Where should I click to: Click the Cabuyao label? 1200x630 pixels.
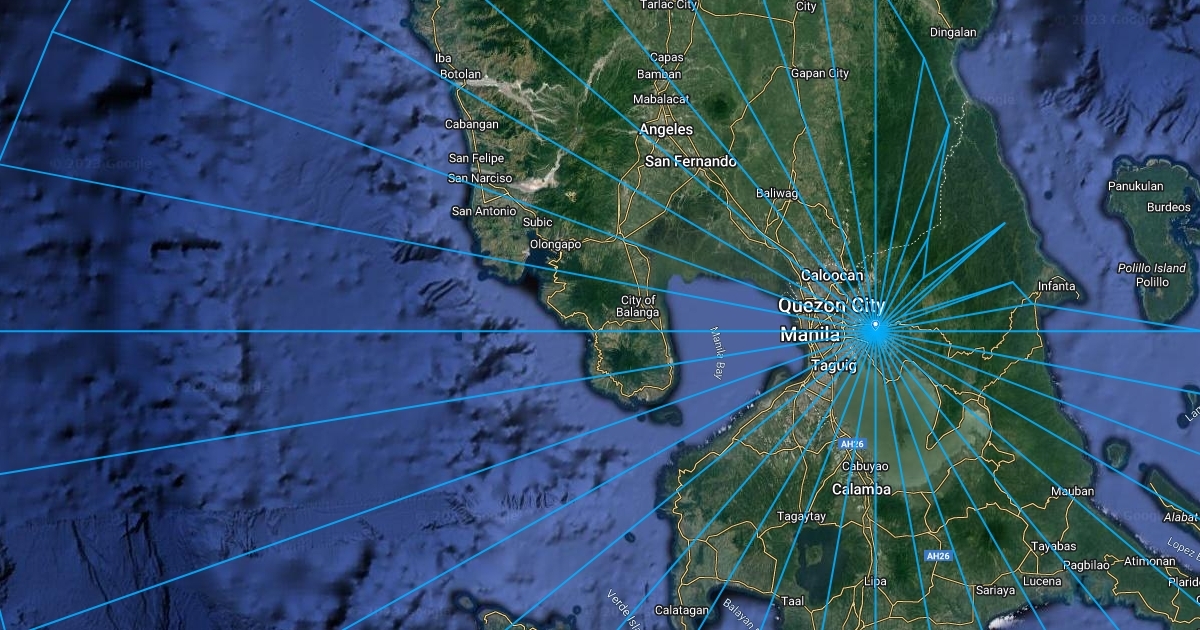click(x=865, y=466)
